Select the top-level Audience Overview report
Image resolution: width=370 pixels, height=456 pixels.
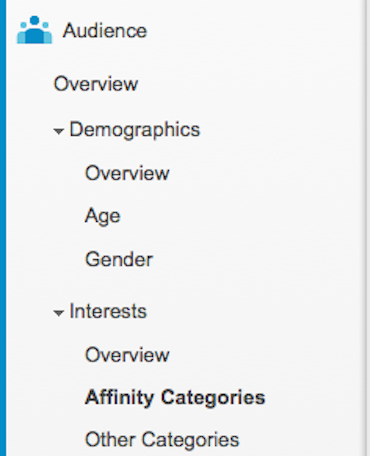96,83
